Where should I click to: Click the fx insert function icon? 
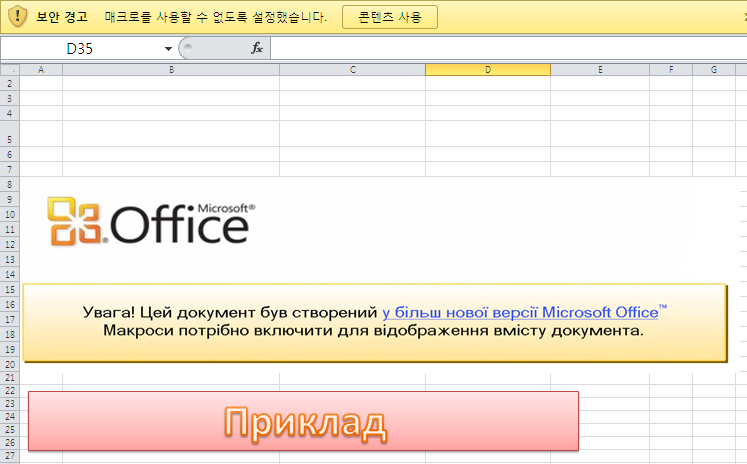pyautogui.click(x=257, y=48)
